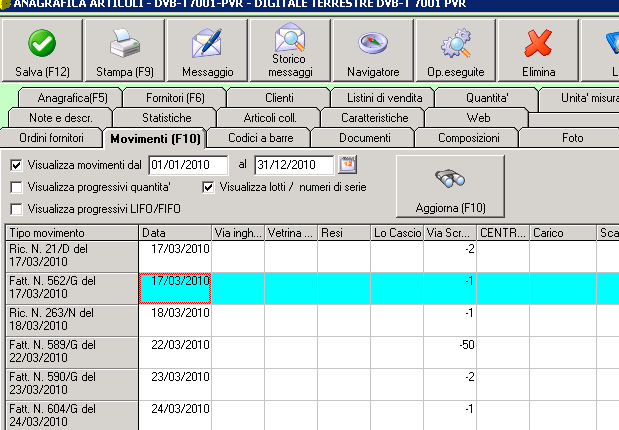The height and width of the screenshot is (430, 619).
Task: Open the Caratteristiche tab
Action: (x=374, y=118)
